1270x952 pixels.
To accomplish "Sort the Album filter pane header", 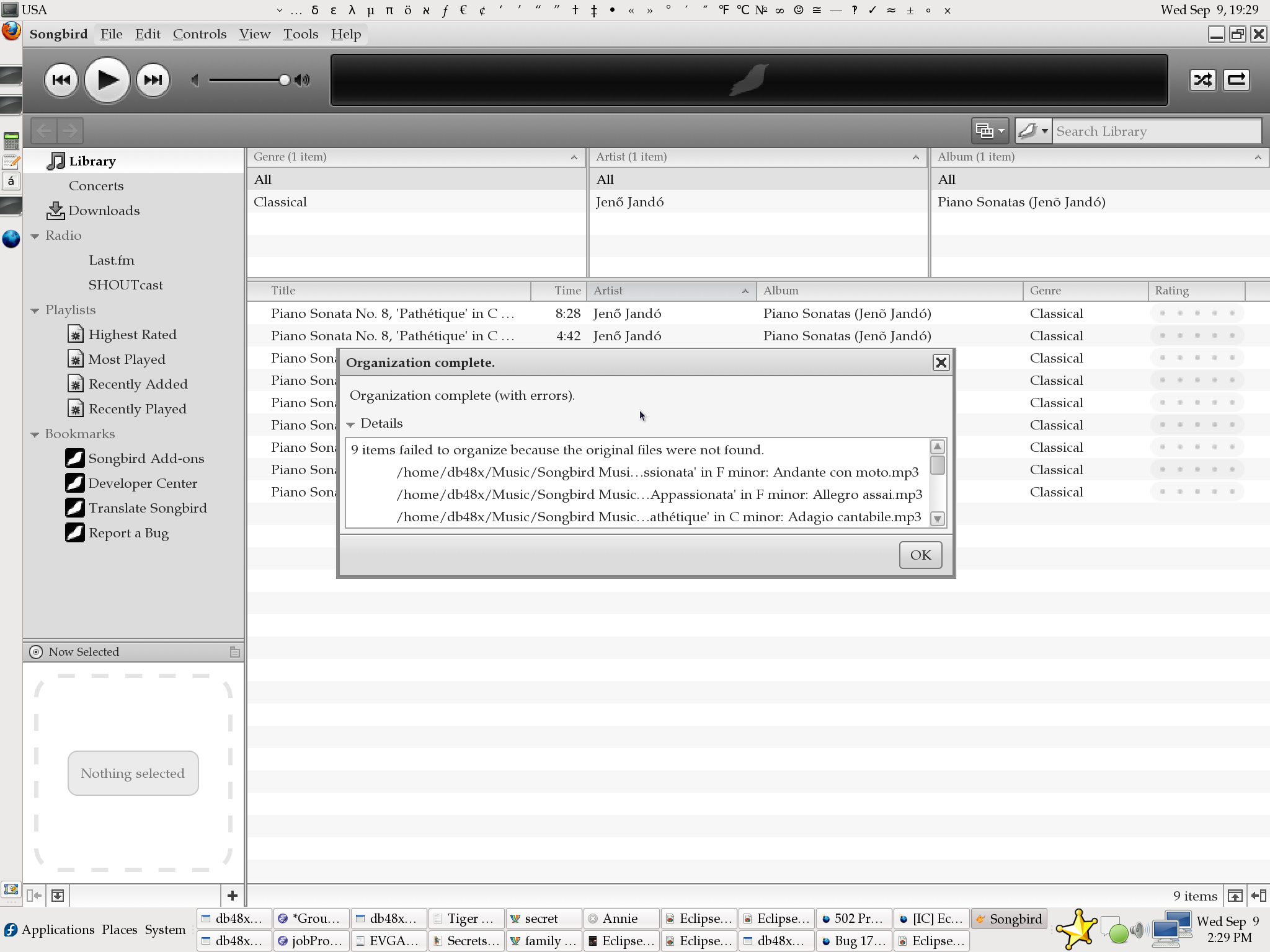I will pos(1100,157).
